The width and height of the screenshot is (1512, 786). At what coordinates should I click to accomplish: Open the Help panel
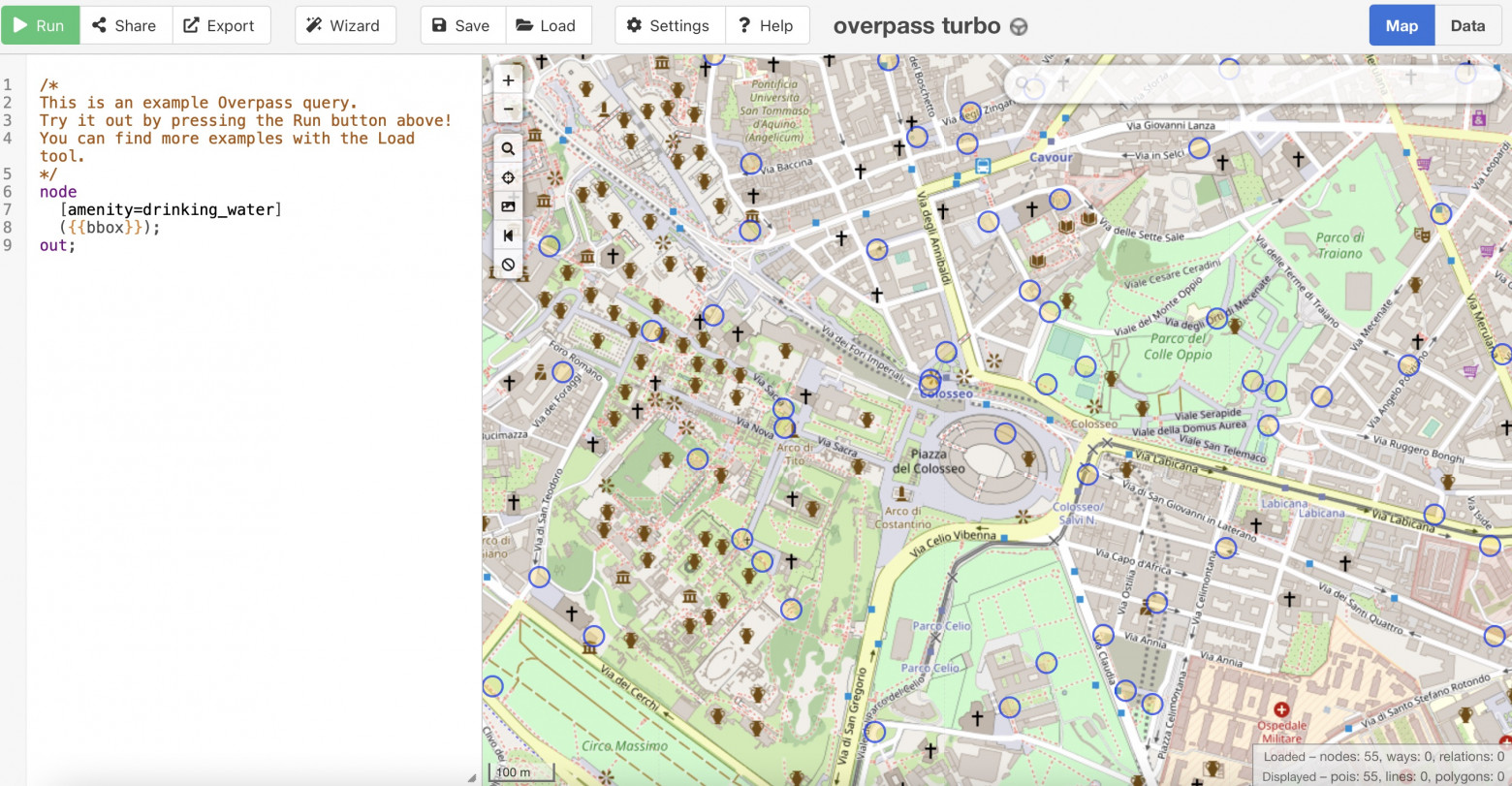pos(766,25)
